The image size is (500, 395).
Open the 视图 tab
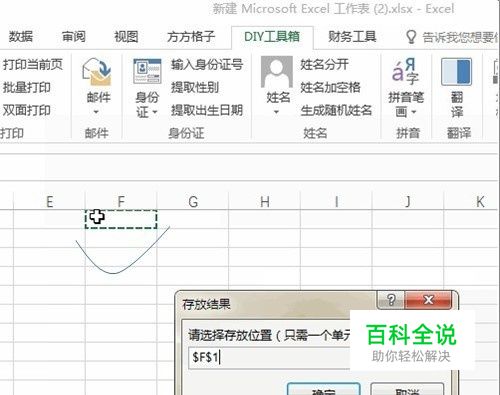(126, 37)
